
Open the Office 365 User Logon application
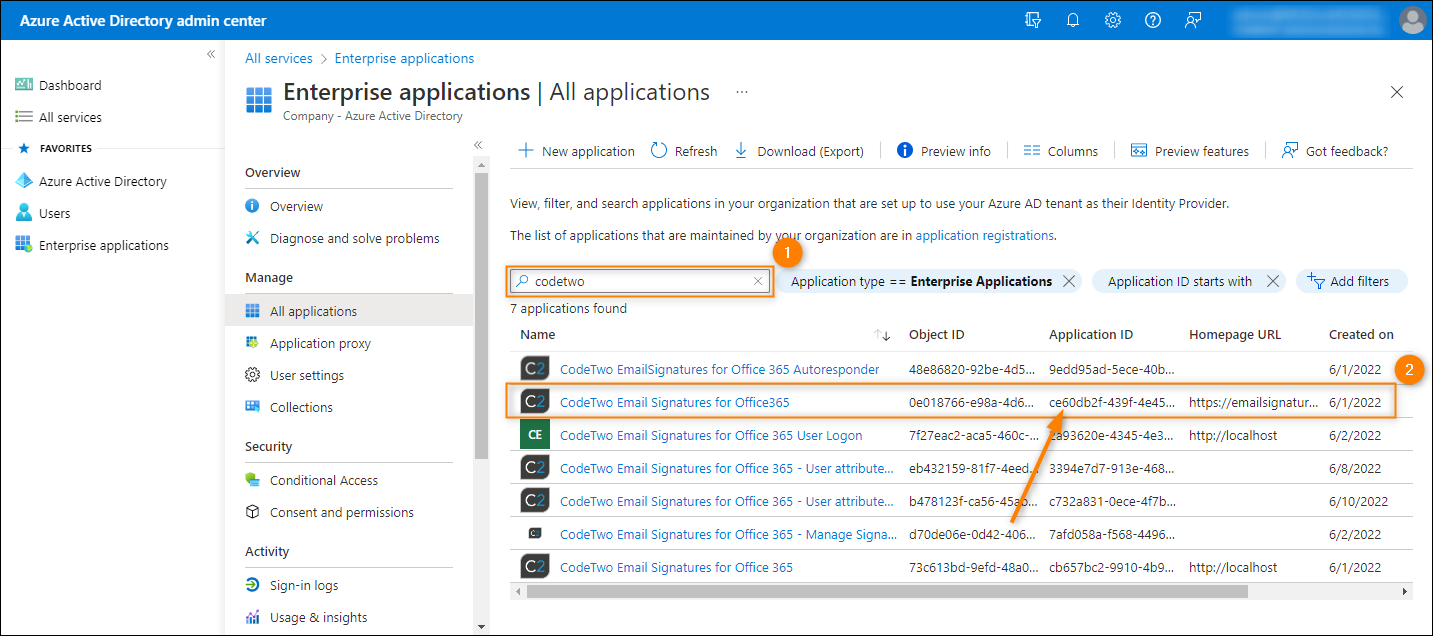click(711, 435)
